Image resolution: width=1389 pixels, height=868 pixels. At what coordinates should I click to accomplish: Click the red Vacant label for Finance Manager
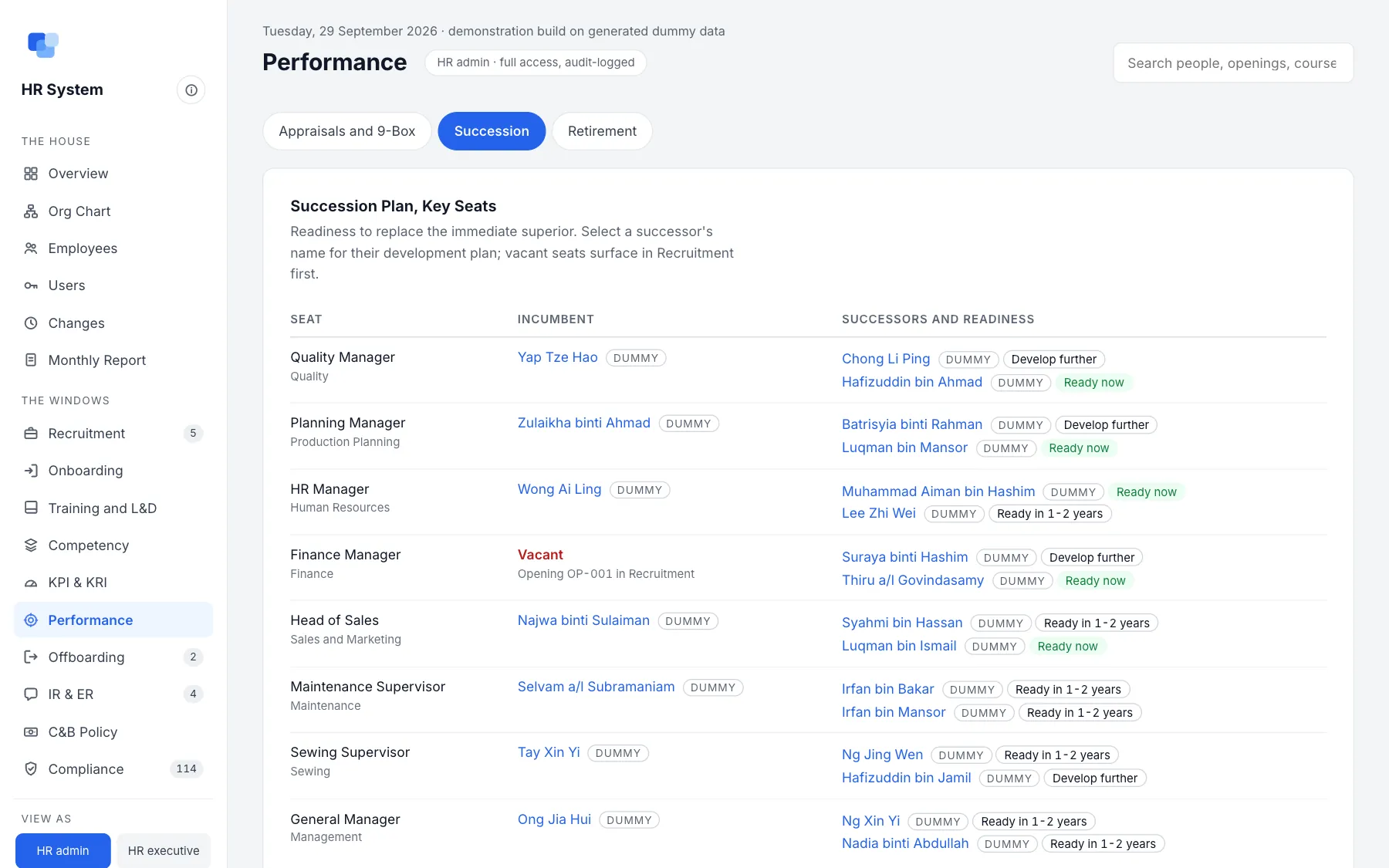540,555
